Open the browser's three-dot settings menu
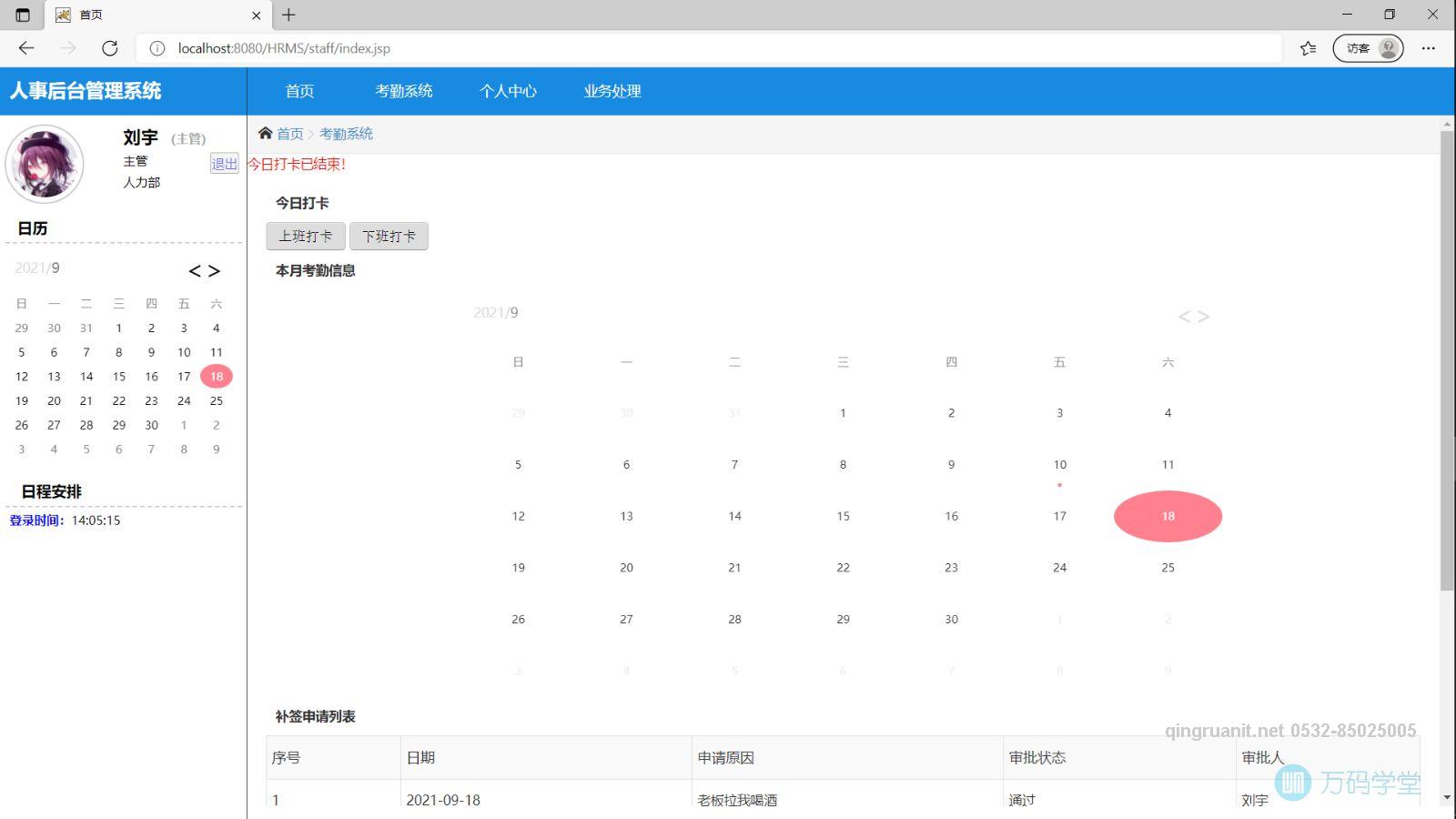This screenshot has width=1456, height=819. 1428,48
